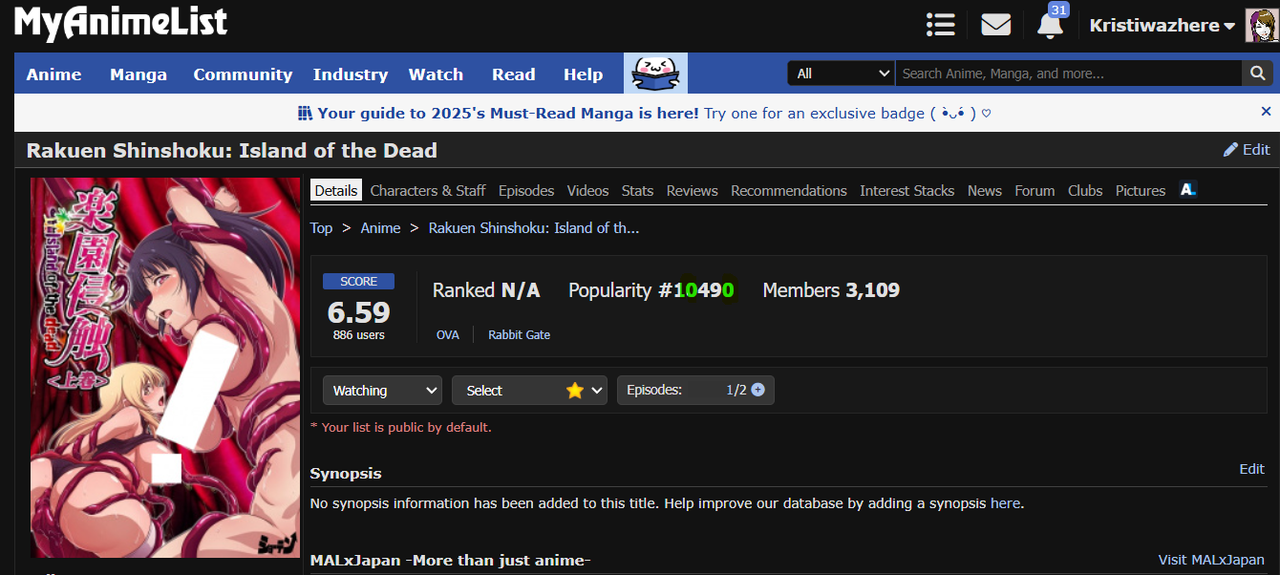
Task: Click the Popularity #10490 text
Action: 651,290
